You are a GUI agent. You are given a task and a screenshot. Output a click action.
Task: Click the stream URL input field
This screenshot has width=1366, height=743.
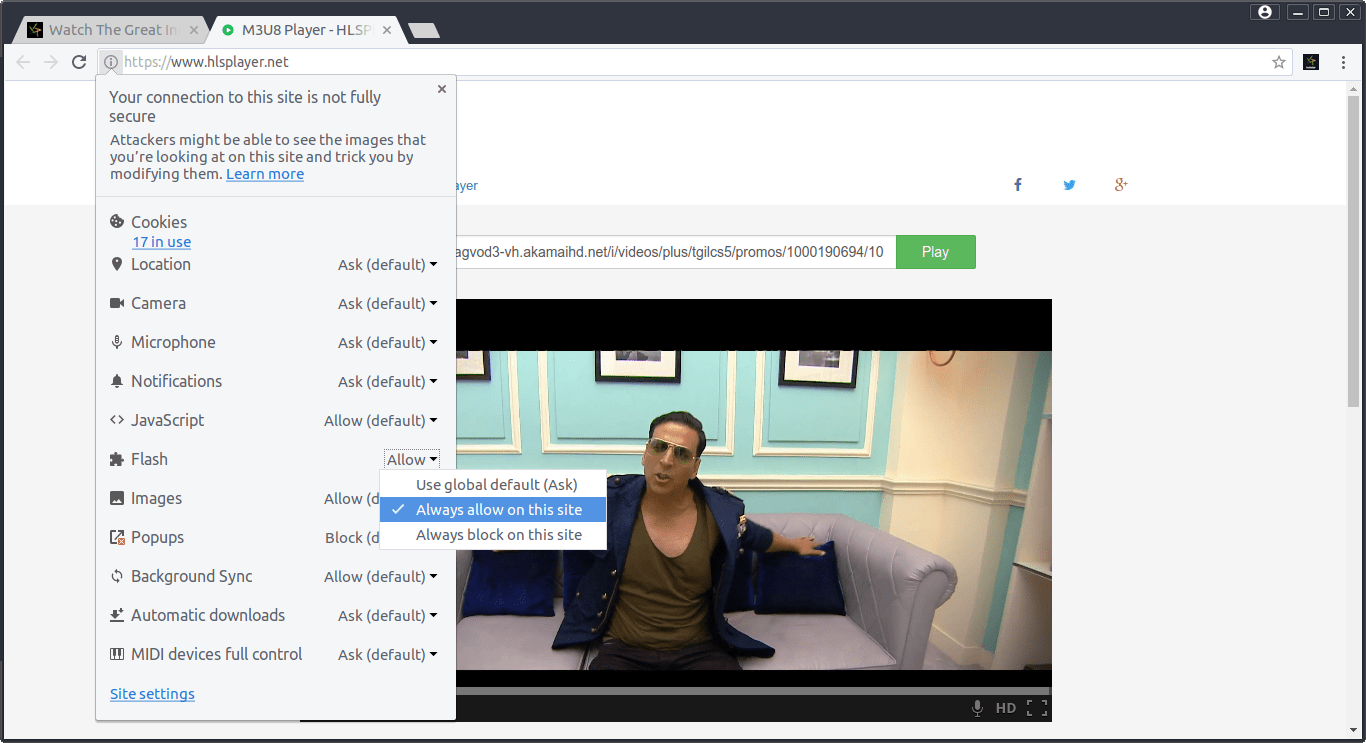[x=676, y=252]
